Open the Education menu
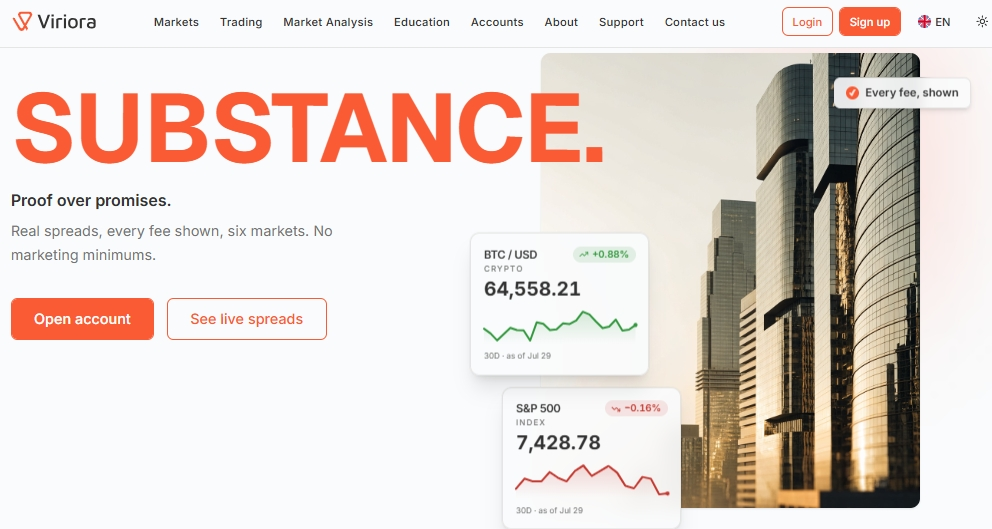The height and width of the screenshot is (529, 992). tap(421, 22)
